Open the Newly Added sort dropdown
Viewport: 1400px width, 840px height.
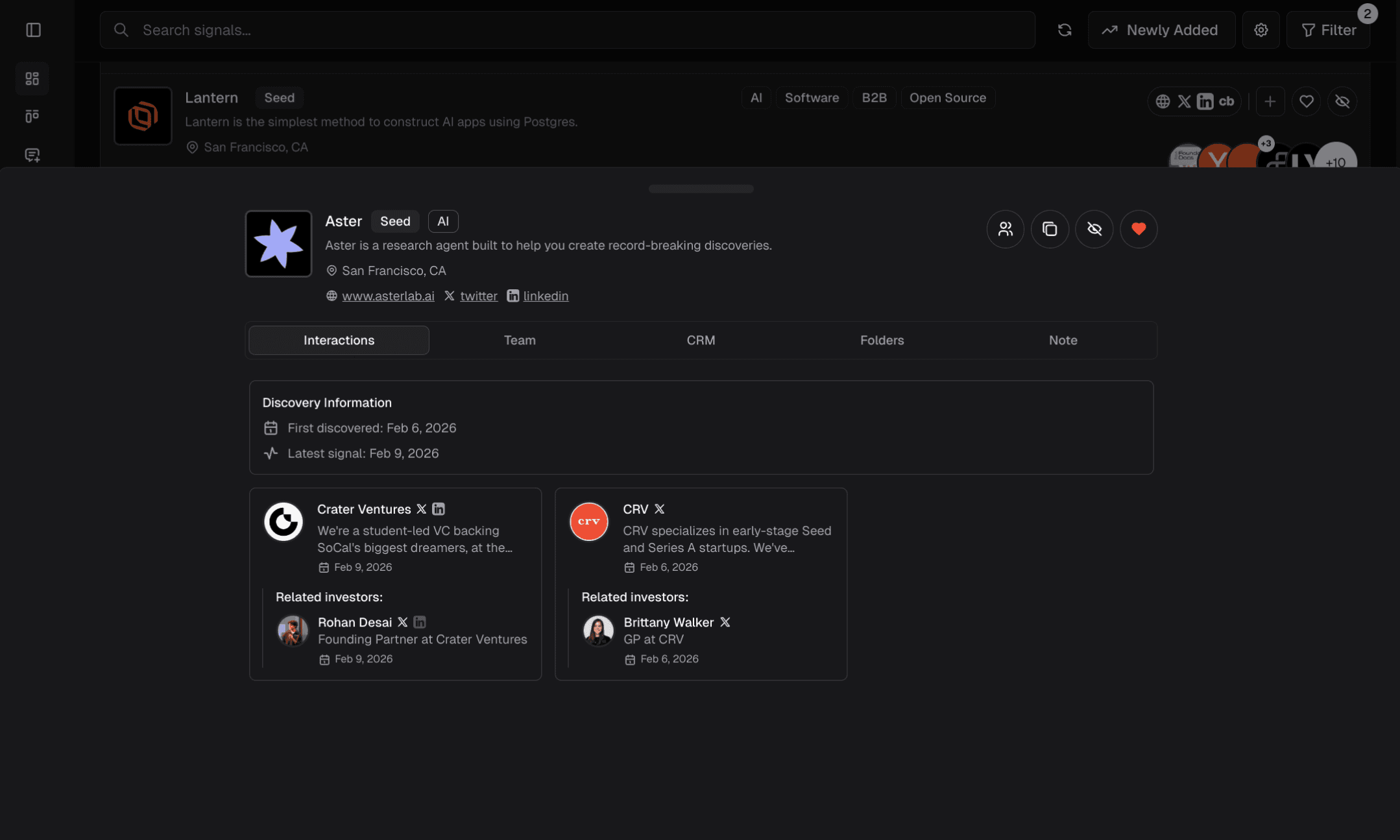[1161, 30]
